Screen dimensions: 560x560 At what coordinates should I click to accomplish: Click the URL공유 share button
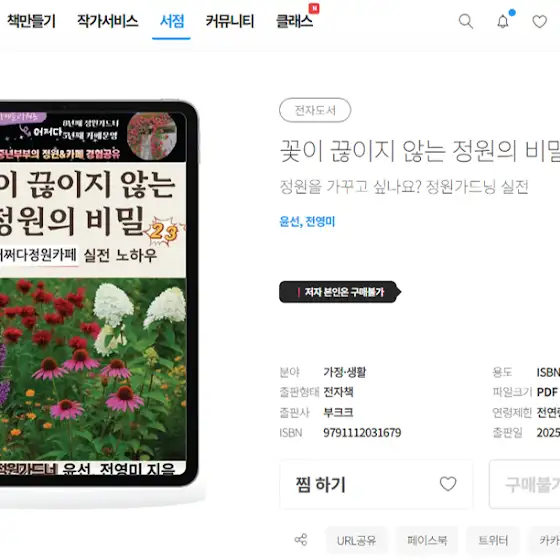[x=356, y=540]
